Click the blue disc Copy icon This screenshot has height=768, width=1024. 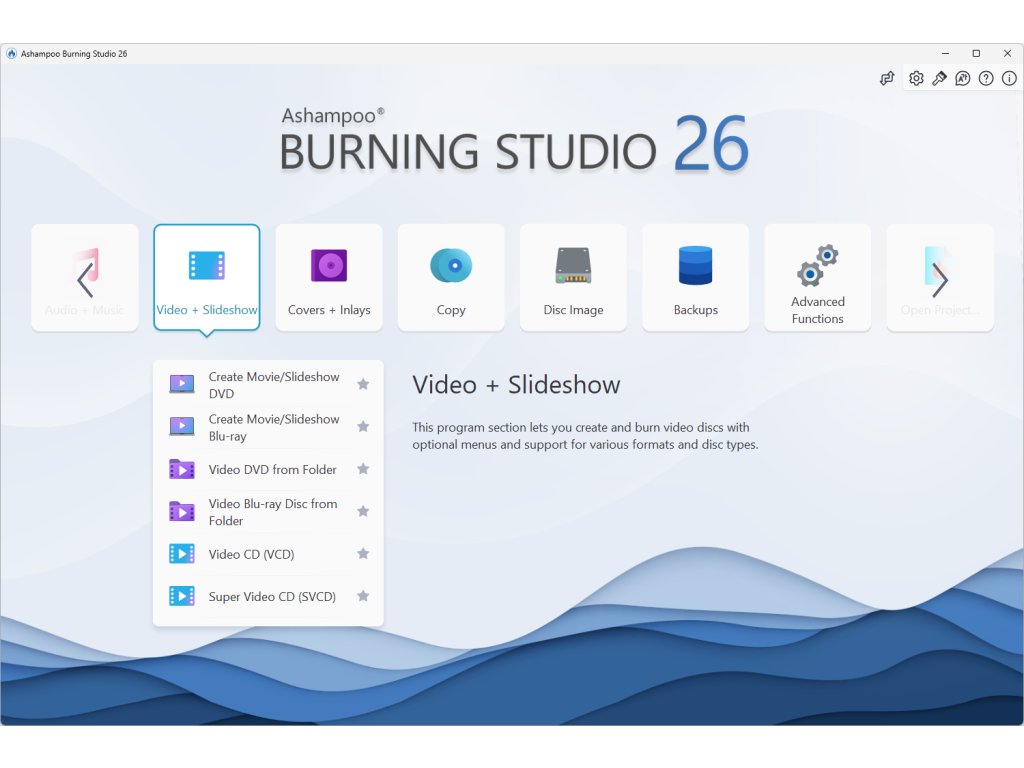click(x=451, y=266)
